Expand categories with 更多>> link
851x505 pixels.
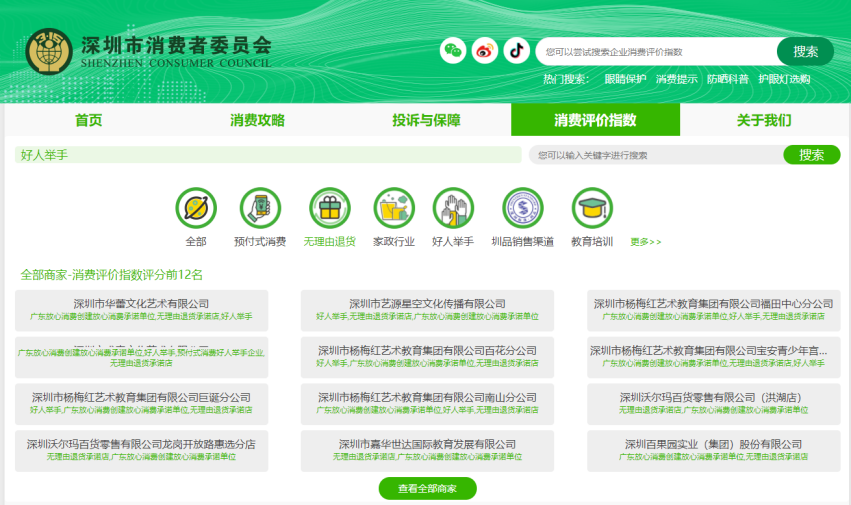pos(645,242)
